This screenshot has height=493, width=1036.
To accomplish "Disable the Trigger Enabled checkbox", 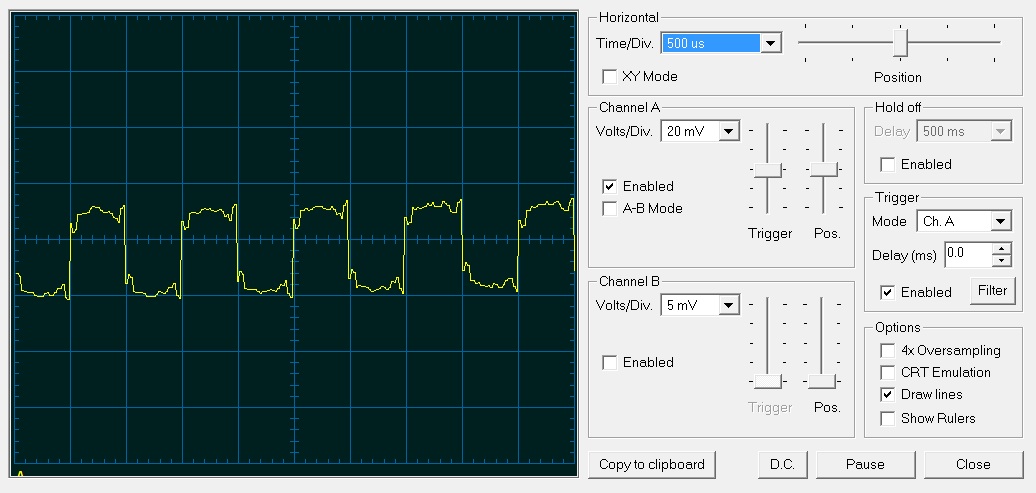I will pyautogui.click(x=888, y=292).
